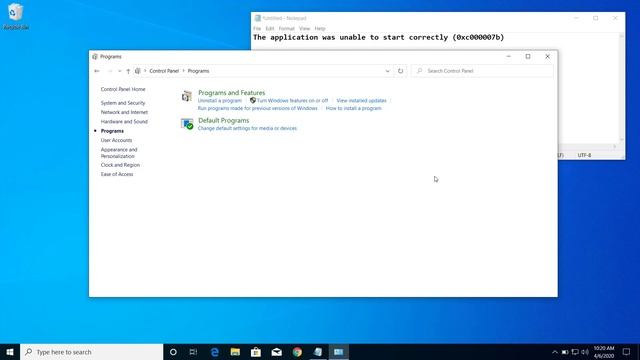Click Programs and Features heading
Screen dimensions: 640x360
(x=231, y=93)
